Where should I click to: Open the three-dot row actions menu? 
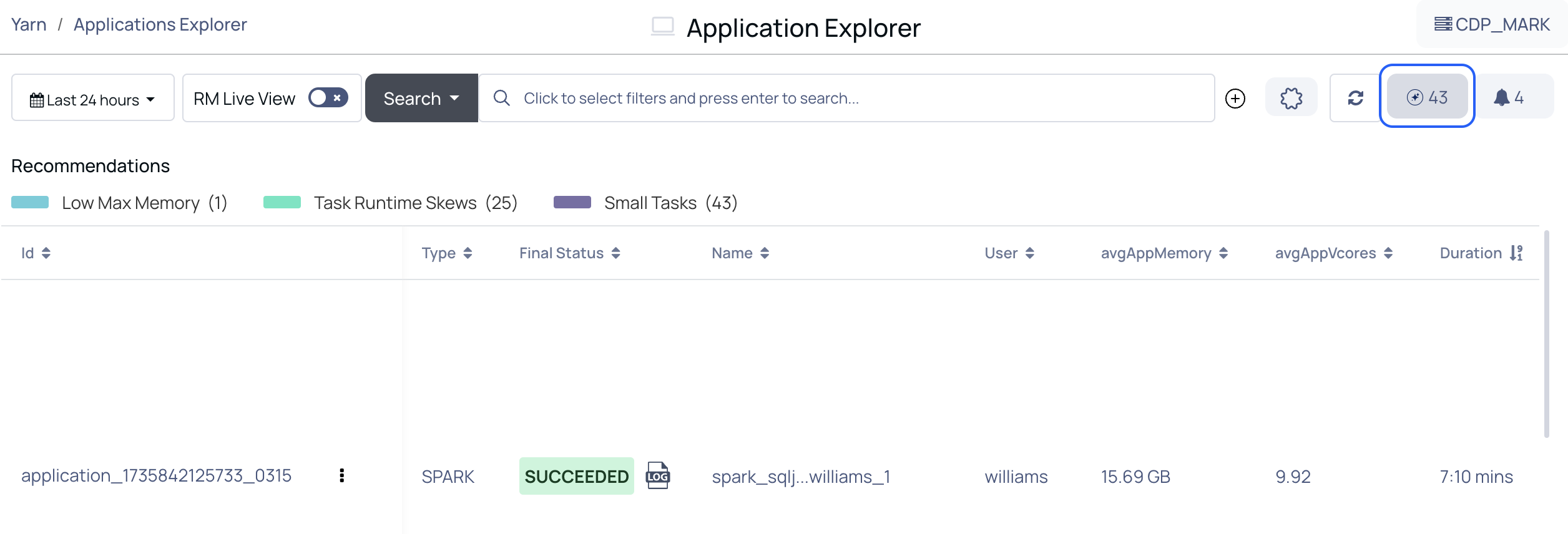tap(341, 475)
